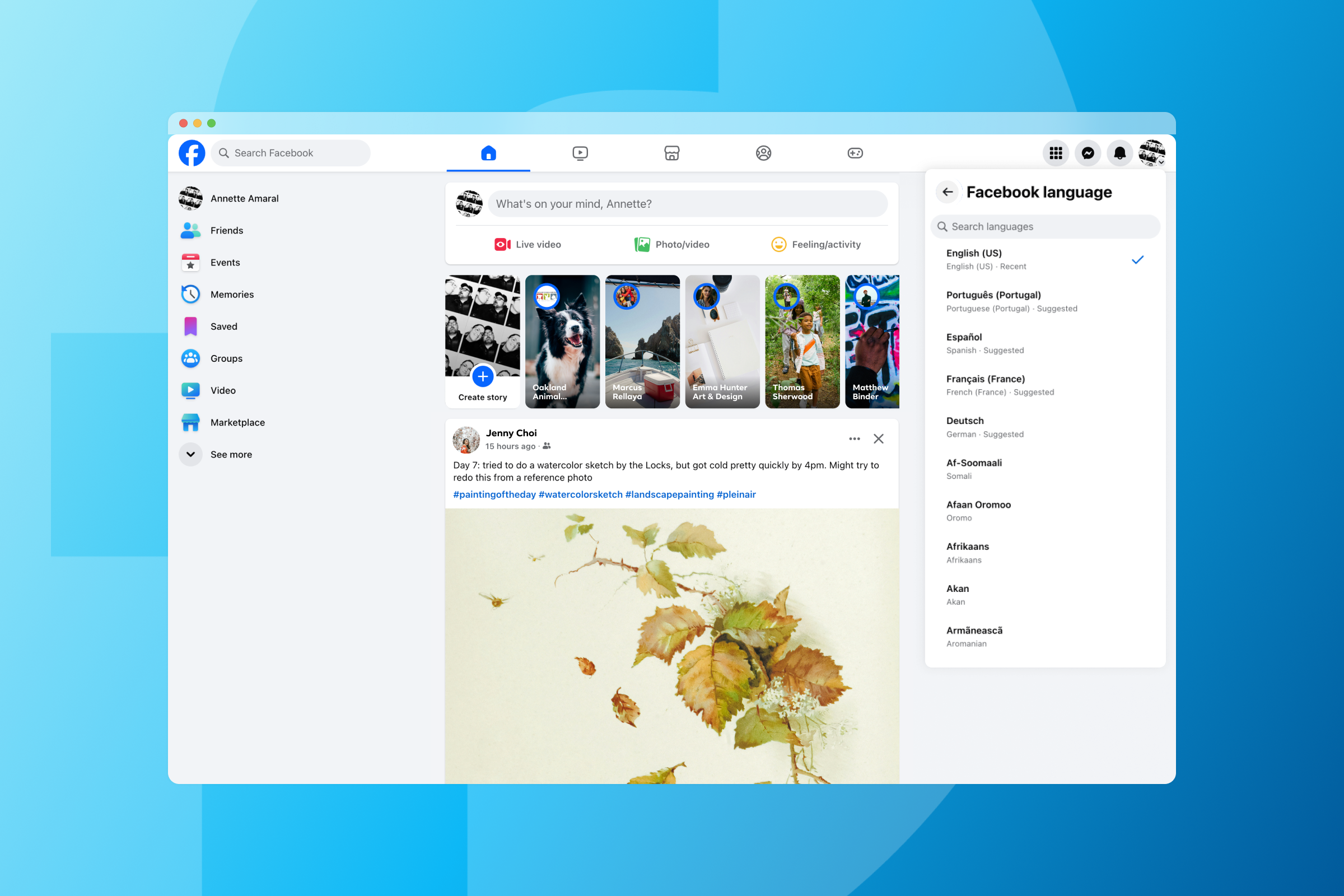Select Português (Portugal) language

point(1045,301)
